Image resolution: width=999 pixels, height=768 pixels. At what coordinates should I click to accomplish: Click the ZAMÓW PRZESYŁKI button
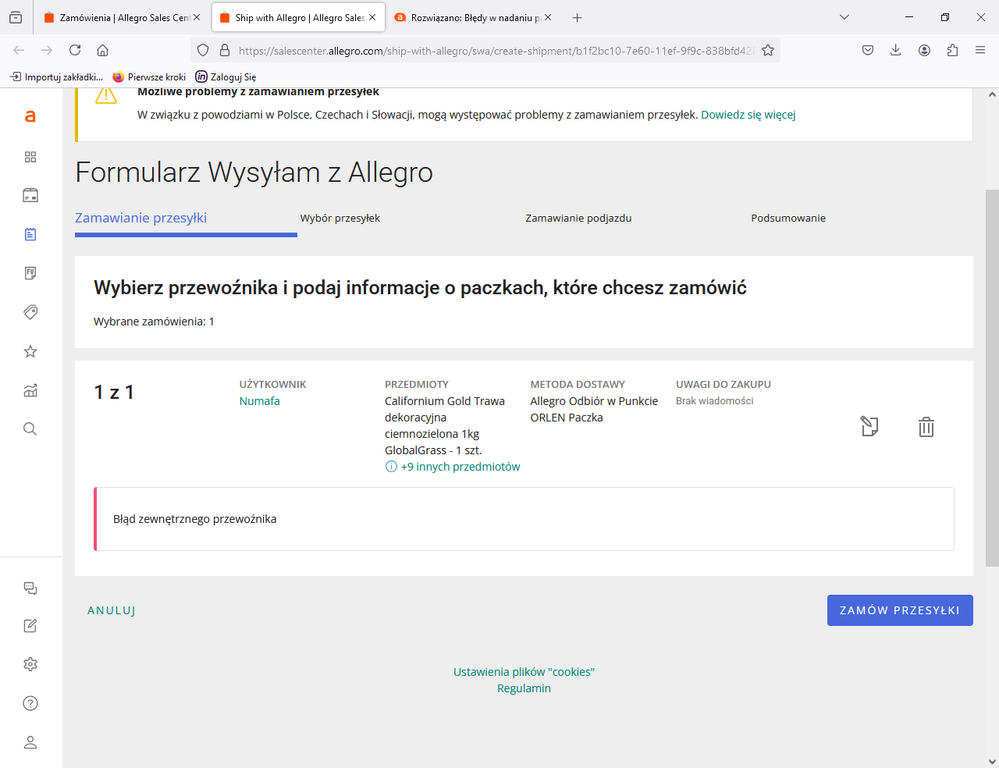(900, 610)
